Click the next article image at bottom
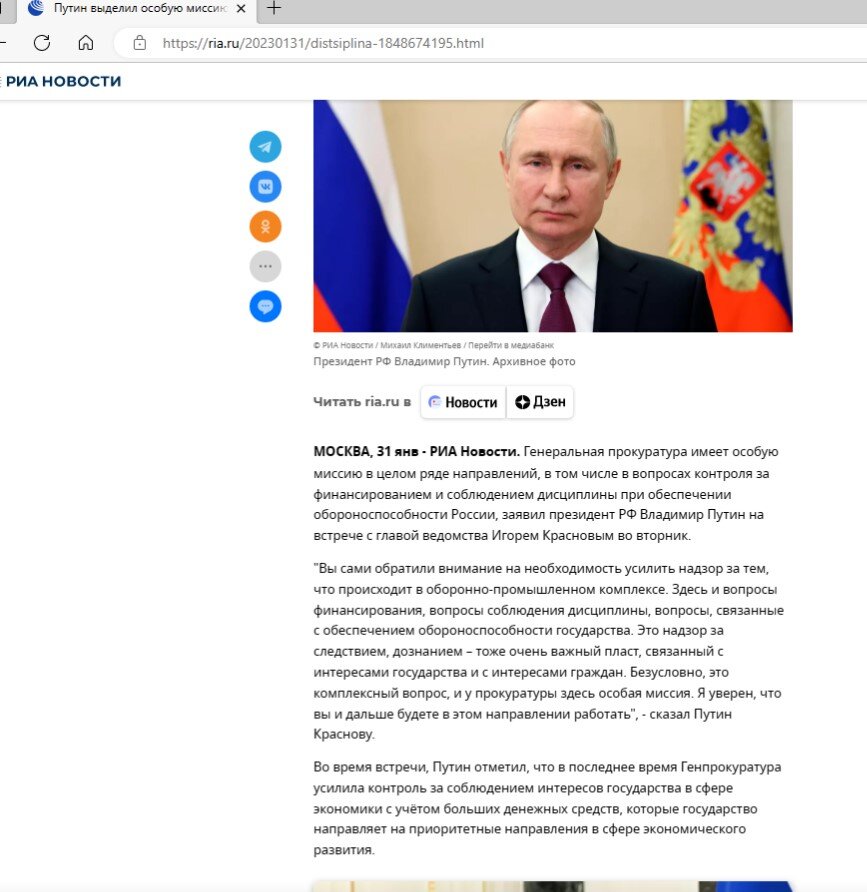 pyautogui.click(x=552, y=886)
